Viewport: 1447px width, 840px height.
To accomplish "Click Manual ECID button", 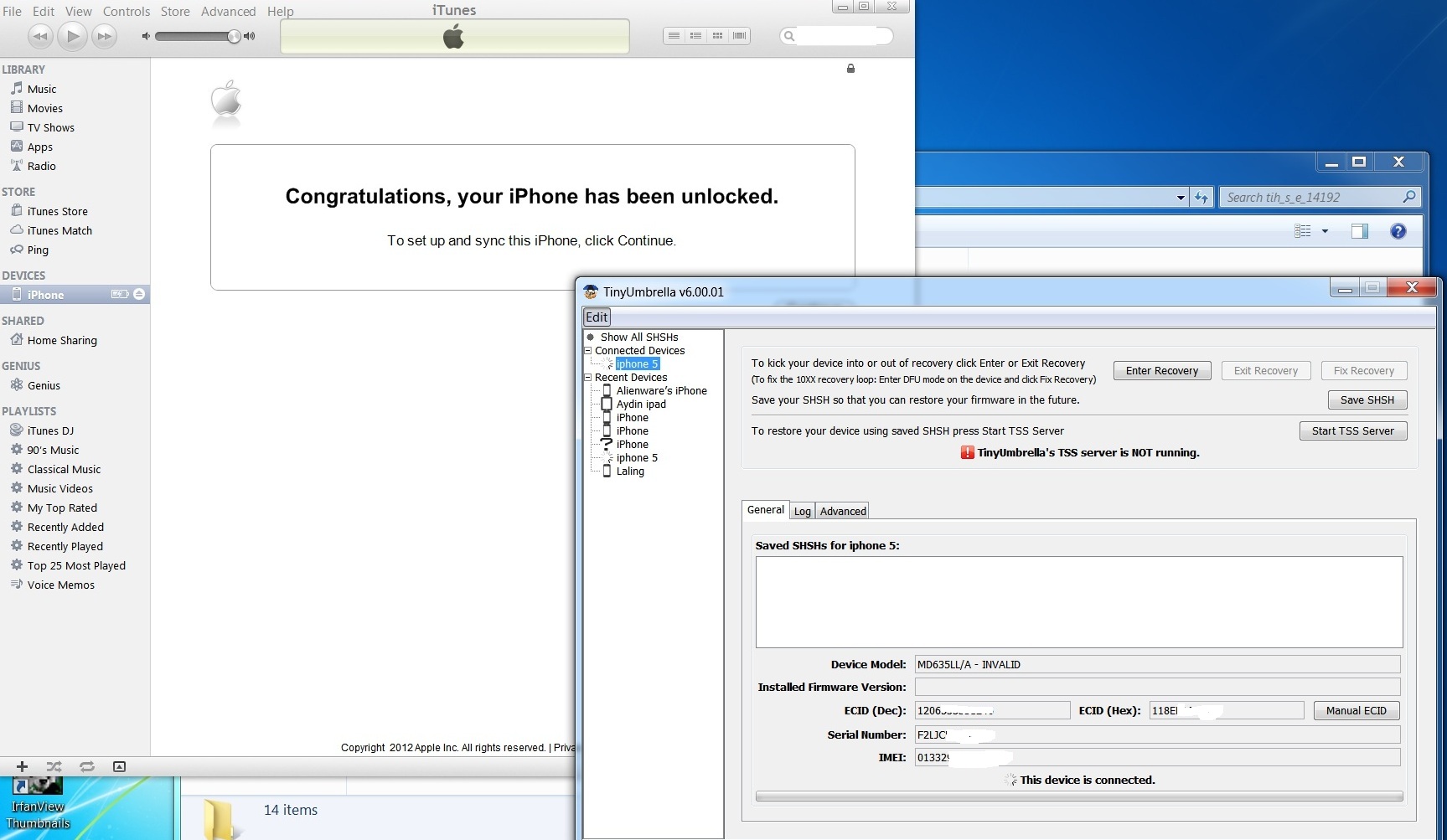I will click(1357, 711).
